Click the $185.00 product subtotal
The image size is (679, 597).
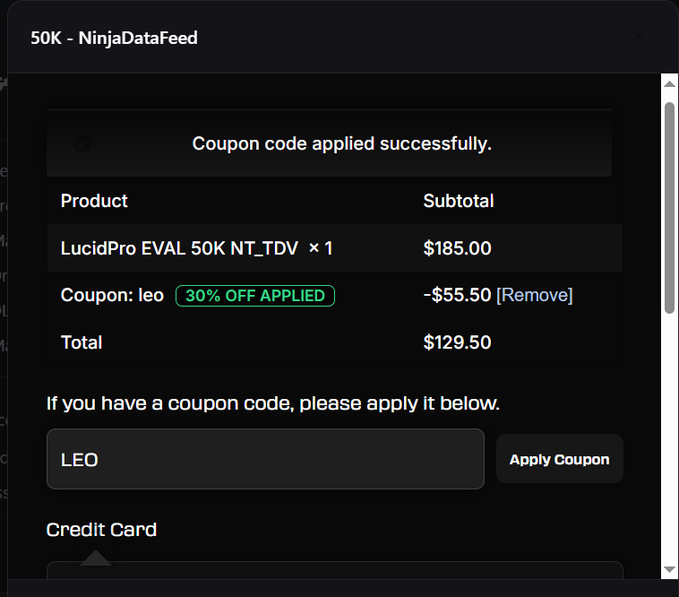(457, 248)
